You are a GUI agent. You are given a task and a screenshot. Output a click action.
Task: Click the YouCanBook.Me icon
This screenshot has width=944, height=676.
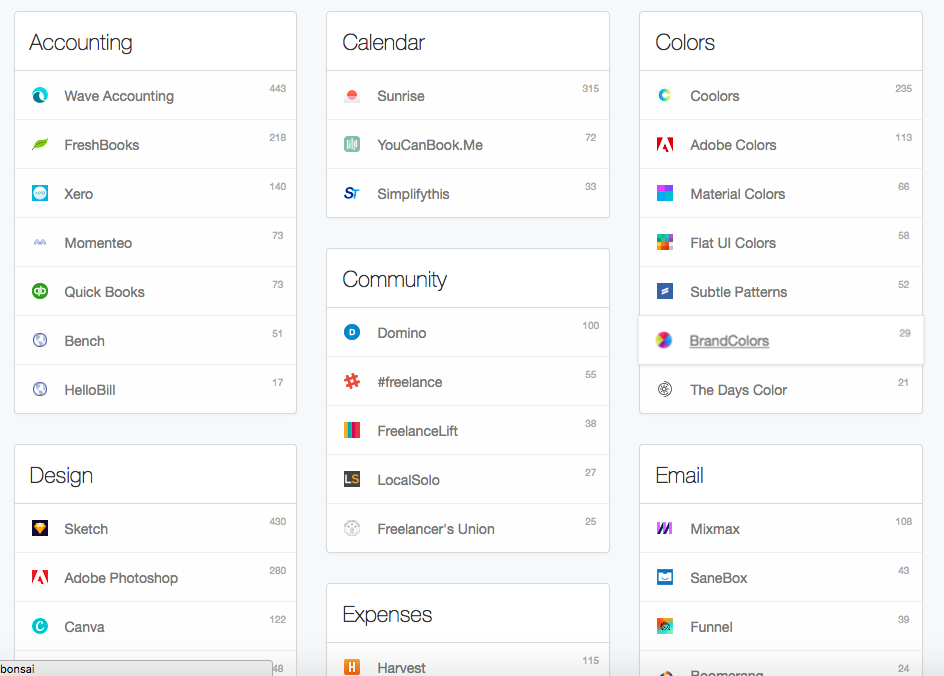[352, 144]
